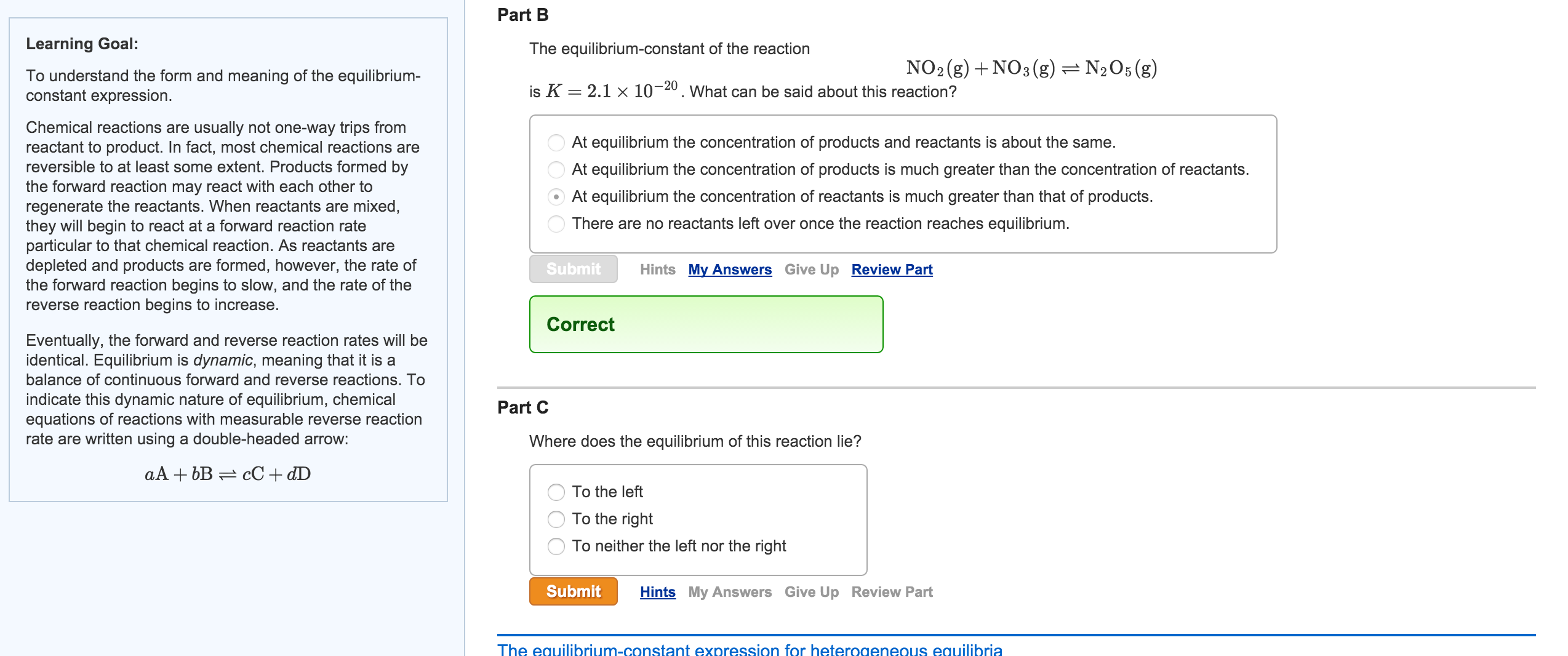Screen dimensions: 1568x656
Task: Click orange Submit button in Part C
Action: (x=573, y=591)
